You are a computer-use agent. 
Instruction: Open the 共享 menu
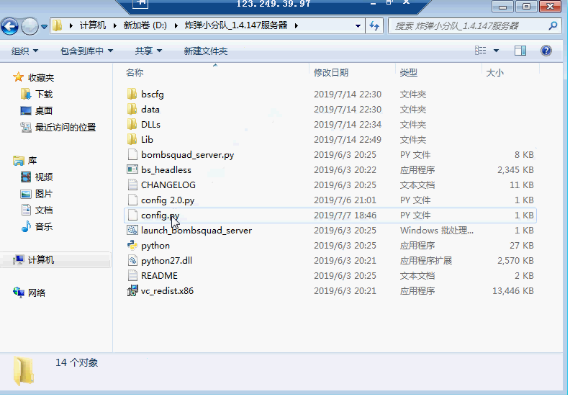pyautogui.click(x=148, y=51)
